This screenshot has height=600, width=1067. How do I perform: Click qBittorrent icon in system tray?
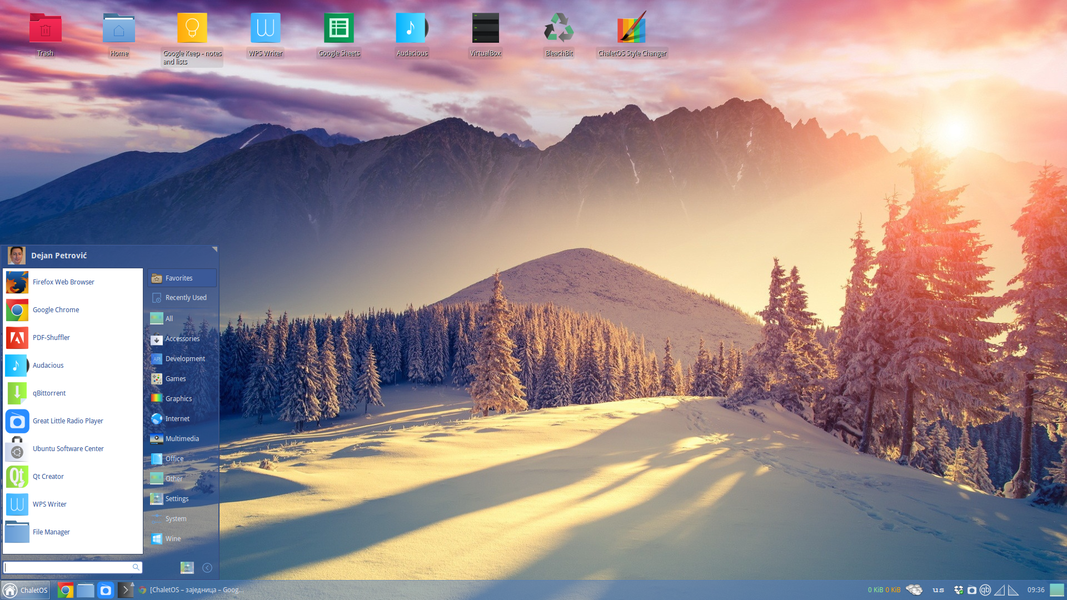[x=985, y=591]
